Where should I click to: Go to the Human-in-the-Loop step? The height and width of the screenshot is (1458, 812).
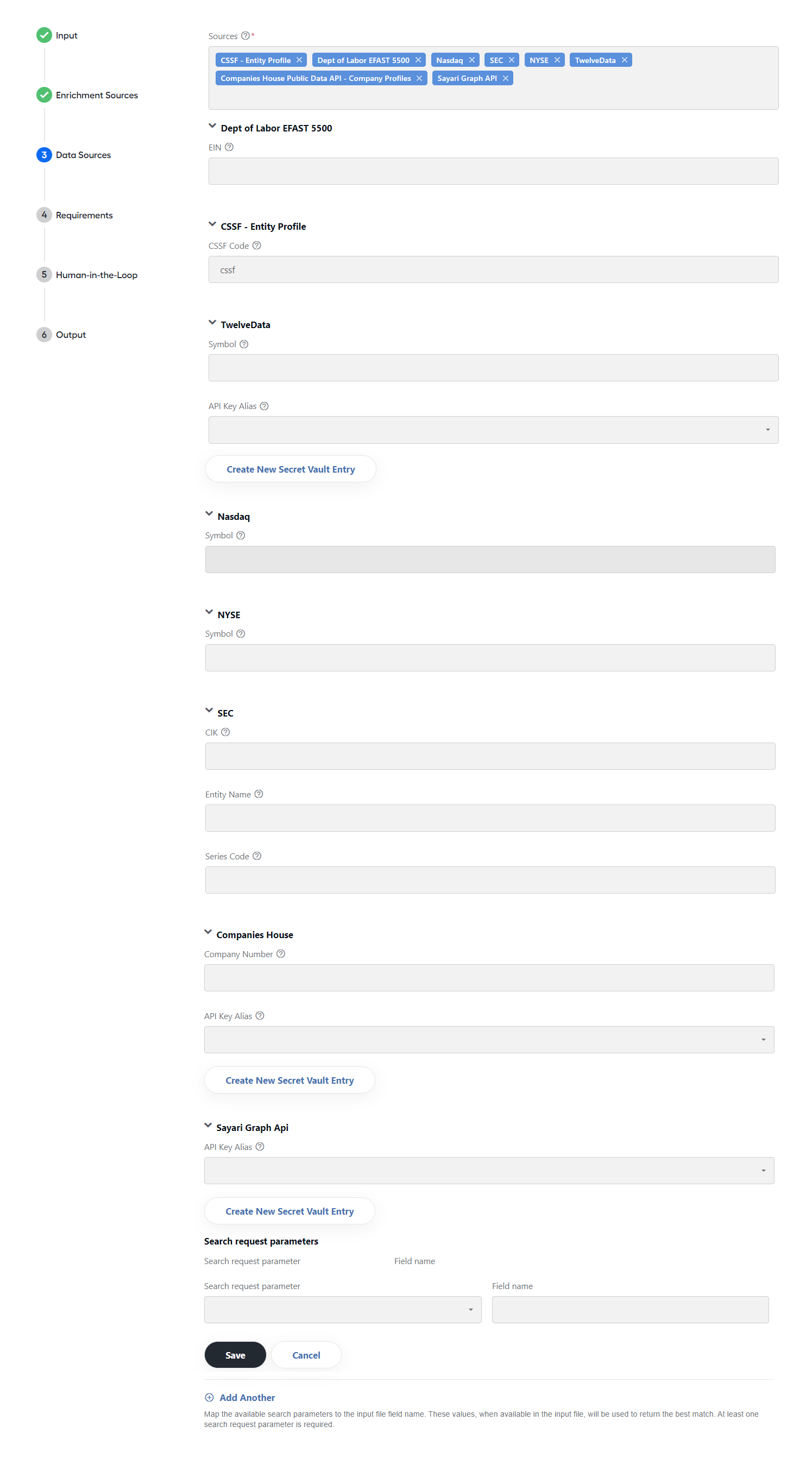point(96,275)
